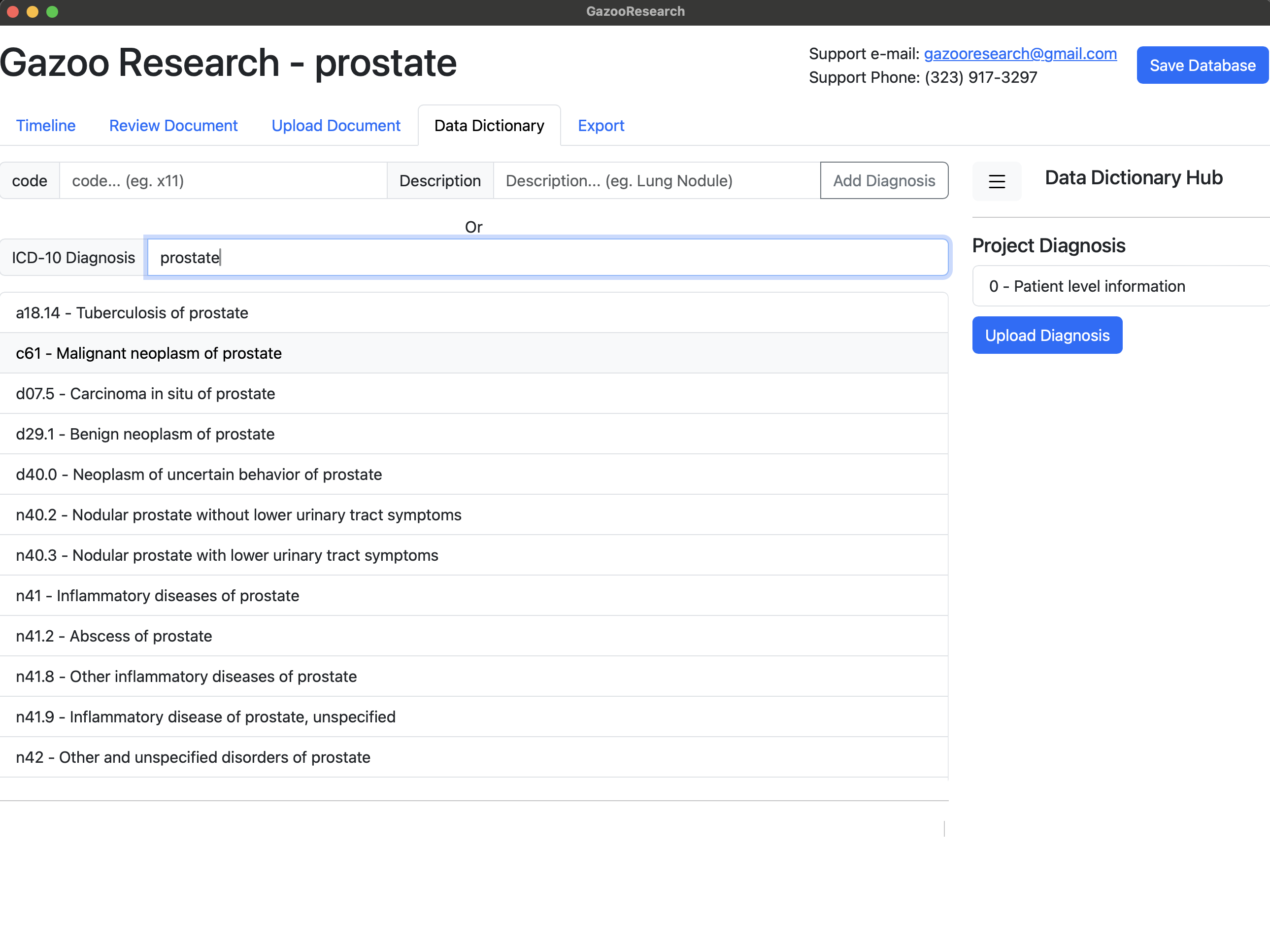Click the Upload Diagnosis button
This screenshot has height=952, width=1270.
pos(1047,336)
